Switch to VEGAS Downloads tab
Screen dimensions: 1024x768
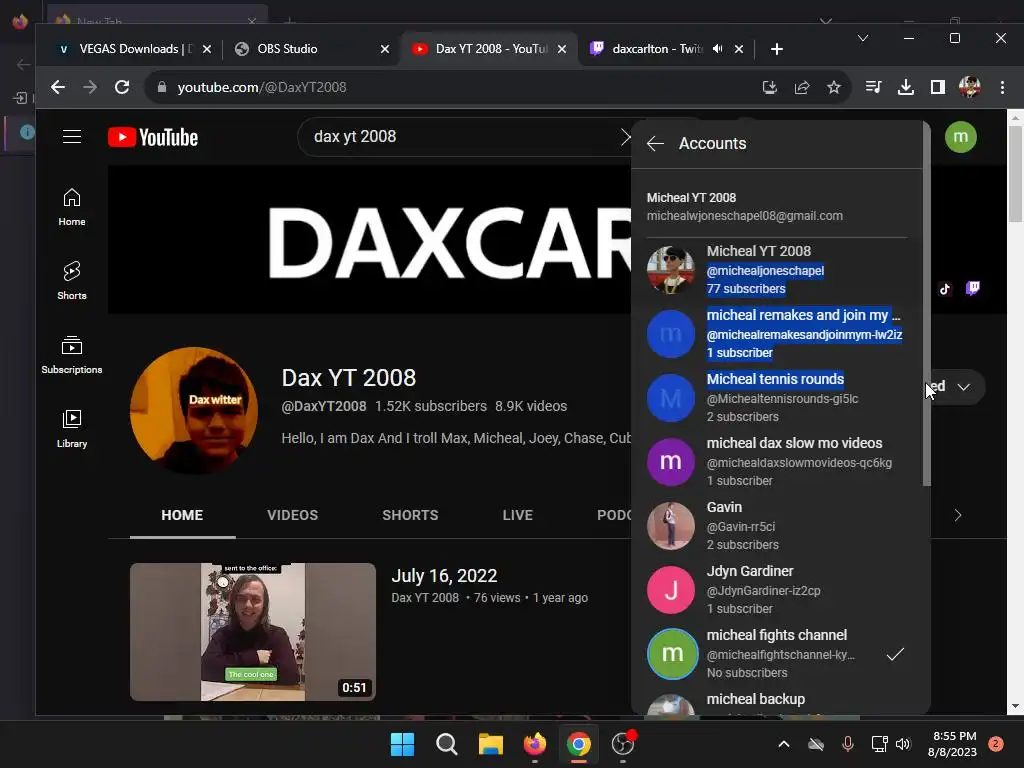[x=134, y=49]
